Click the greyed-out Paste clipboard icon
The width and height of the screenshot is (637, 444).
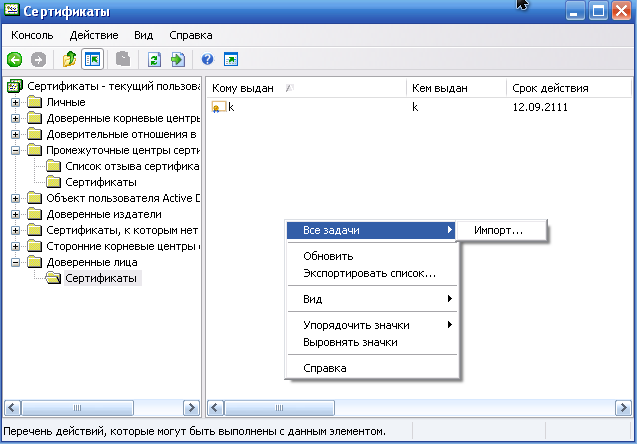tap(123, 59)
